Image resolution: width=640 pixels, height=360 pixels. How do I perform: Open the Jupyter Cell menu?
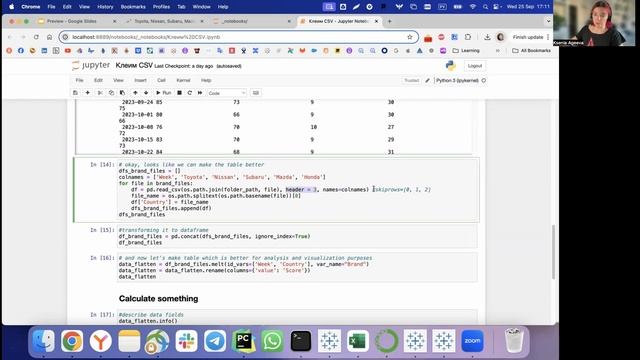pyautogui.click(x=162, y=80)
